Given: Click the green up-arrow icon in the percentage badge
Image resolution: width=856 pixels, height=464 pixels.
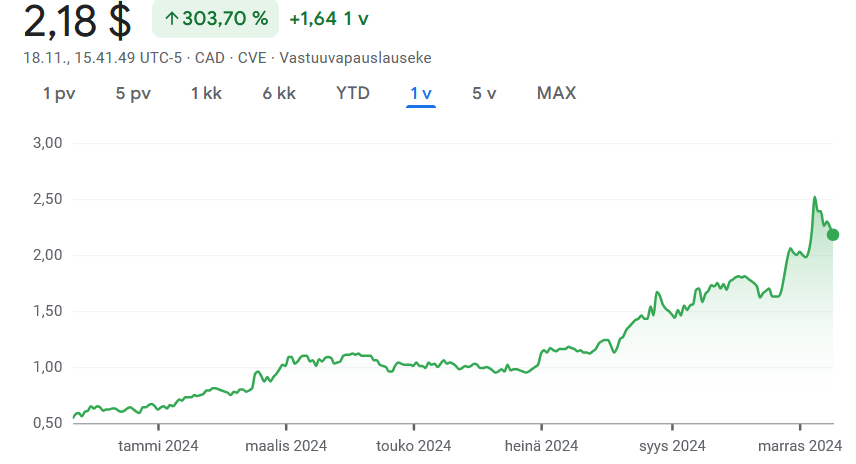Looking at the screenshot, I should click(171, 19).
